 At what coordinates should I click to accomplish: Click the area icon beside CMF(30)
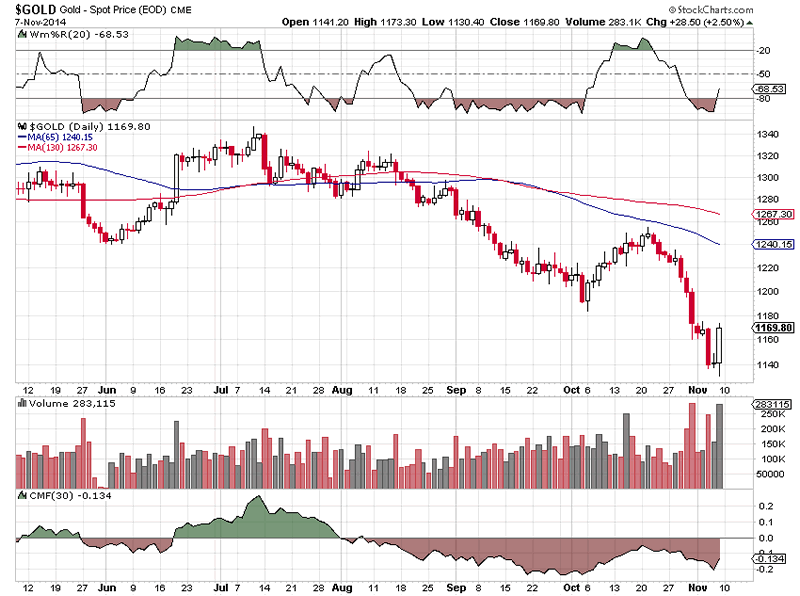point(22,495)
